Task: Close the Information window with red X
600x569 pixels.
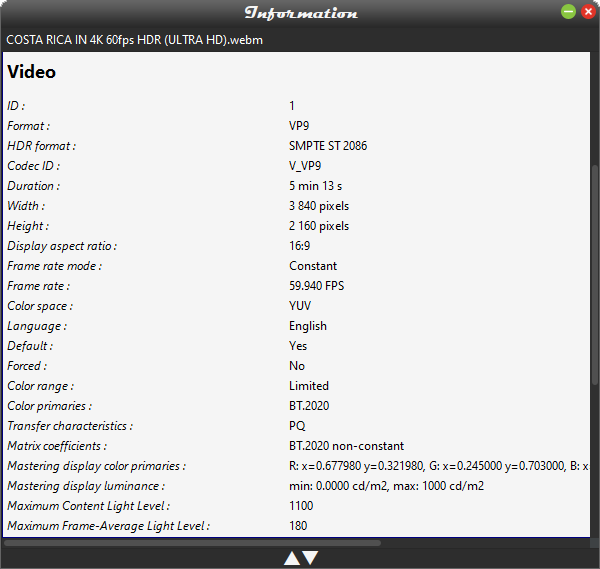Action: (x=589, y=11)
